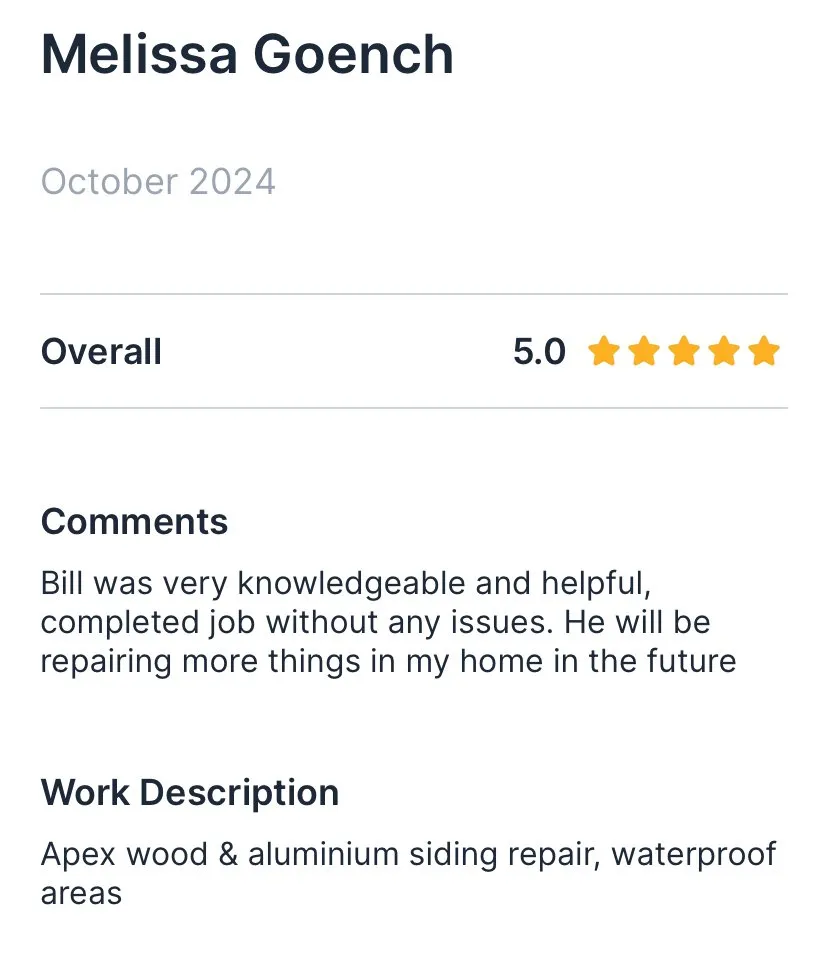The image size is (828, 974).
Task: Select the Comments heading
Action: click(134, 522)
